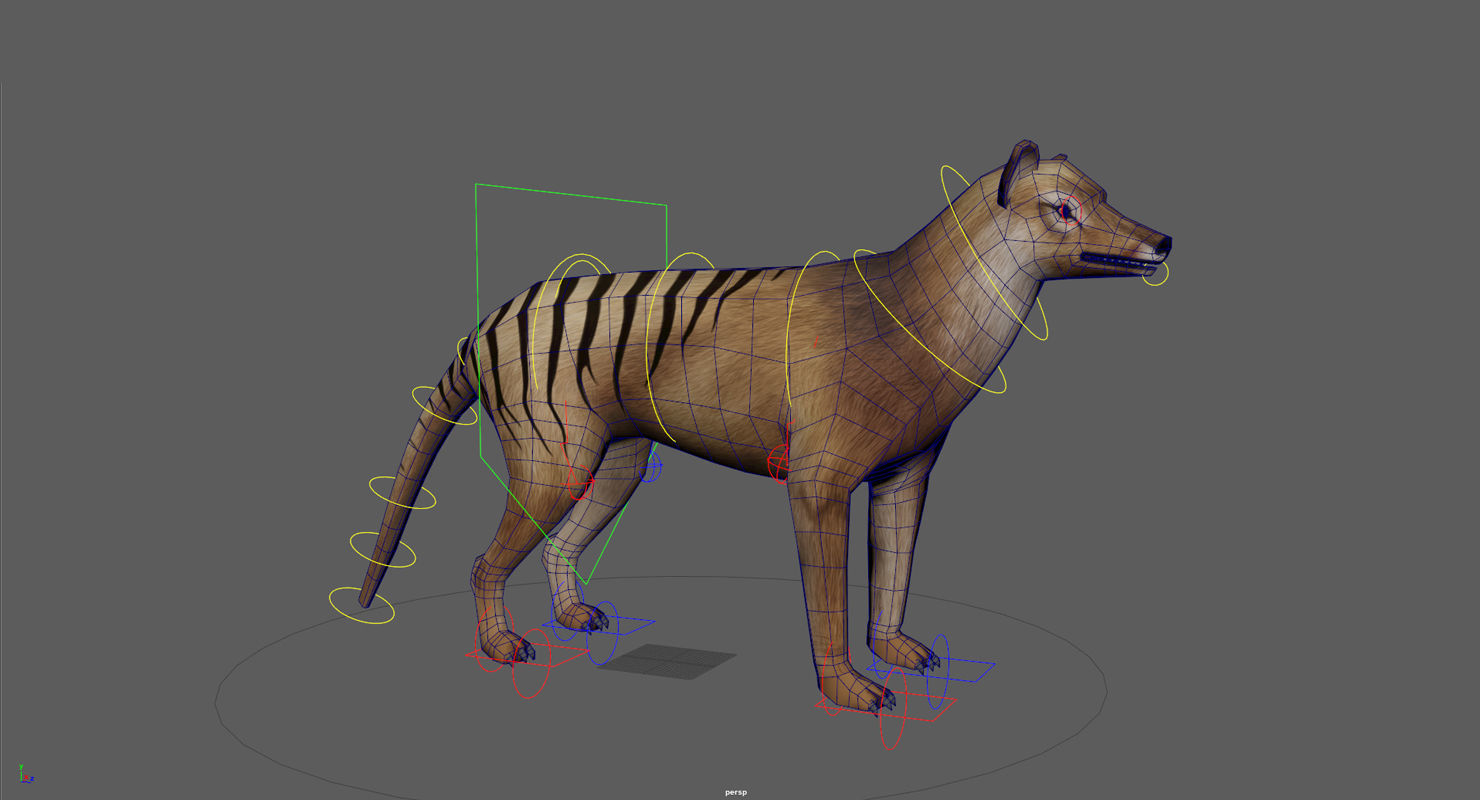Select the yellow head ring behind the ear
This screenshot has width=1480, height=800.
click(x=993, y=253)
